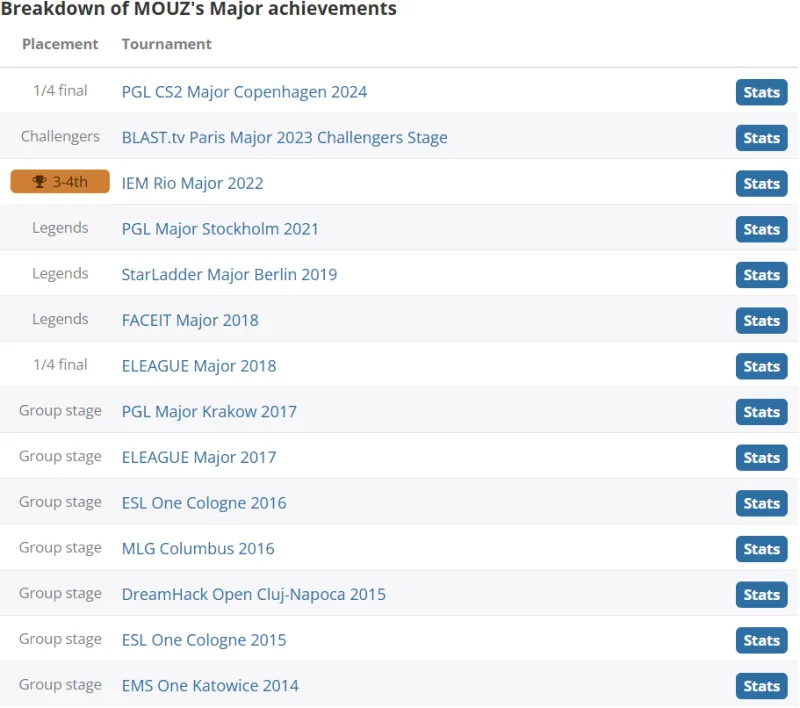The image size is (800, 708).
Task: Open PGL Major Stockholm 2021 link
Action: [x=220, y=229]
